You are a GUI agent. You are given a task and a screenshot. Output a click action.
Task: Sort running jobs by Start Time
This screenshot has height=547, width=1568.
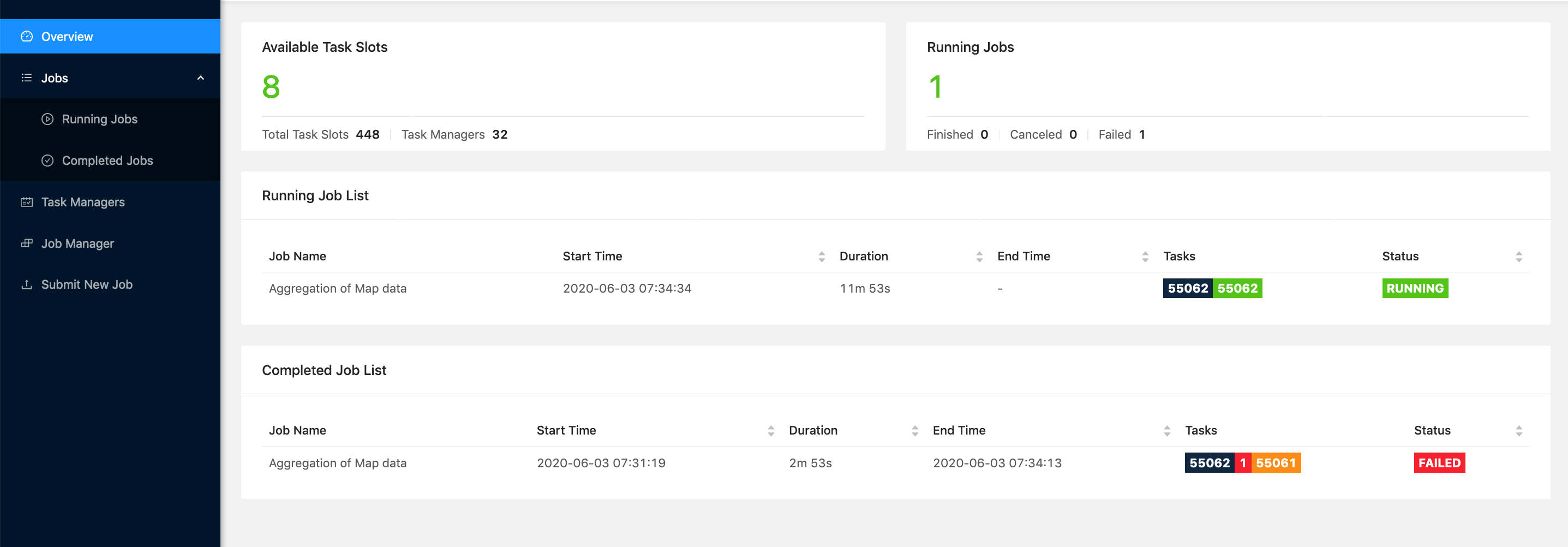821,257
